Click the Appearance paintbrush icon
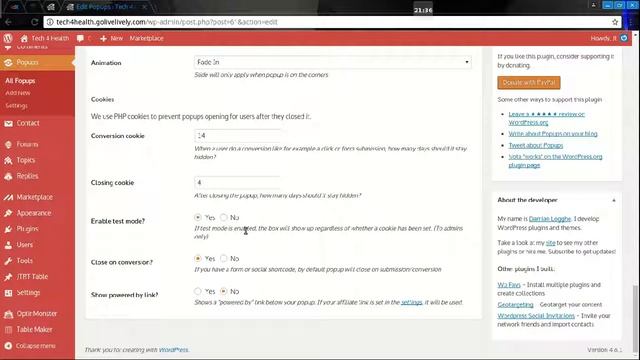Image resolution: width=640 pixels, height=360 pixels. pos(8,213)
